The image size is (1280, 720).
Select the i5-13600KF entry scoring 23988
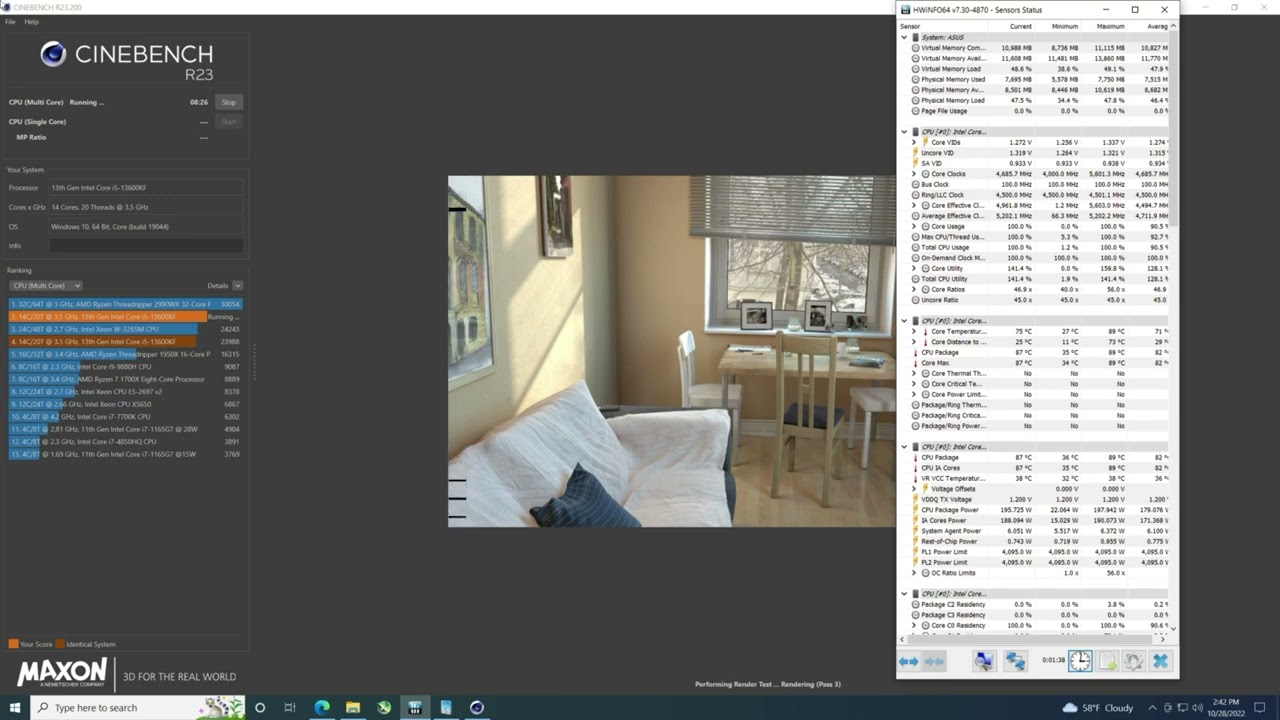point(125,341)
